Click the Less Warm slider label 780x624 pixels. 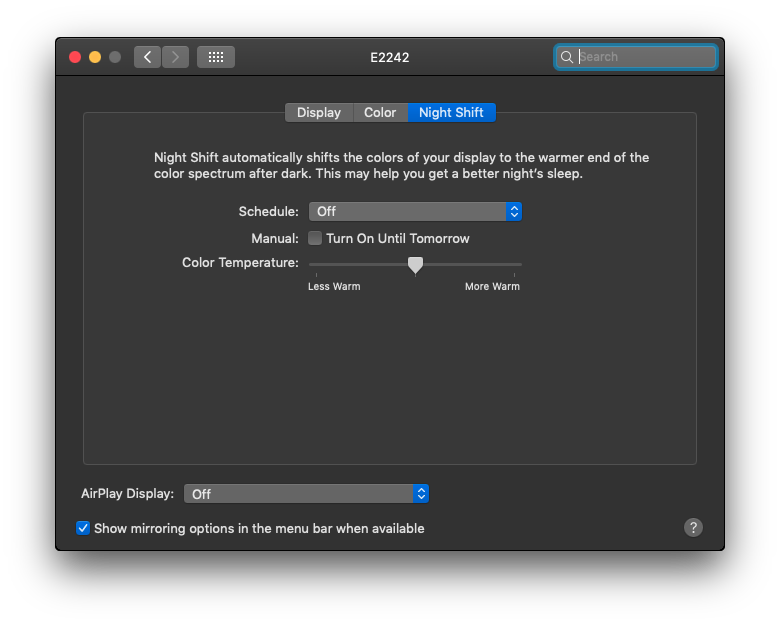click(334, 287)
